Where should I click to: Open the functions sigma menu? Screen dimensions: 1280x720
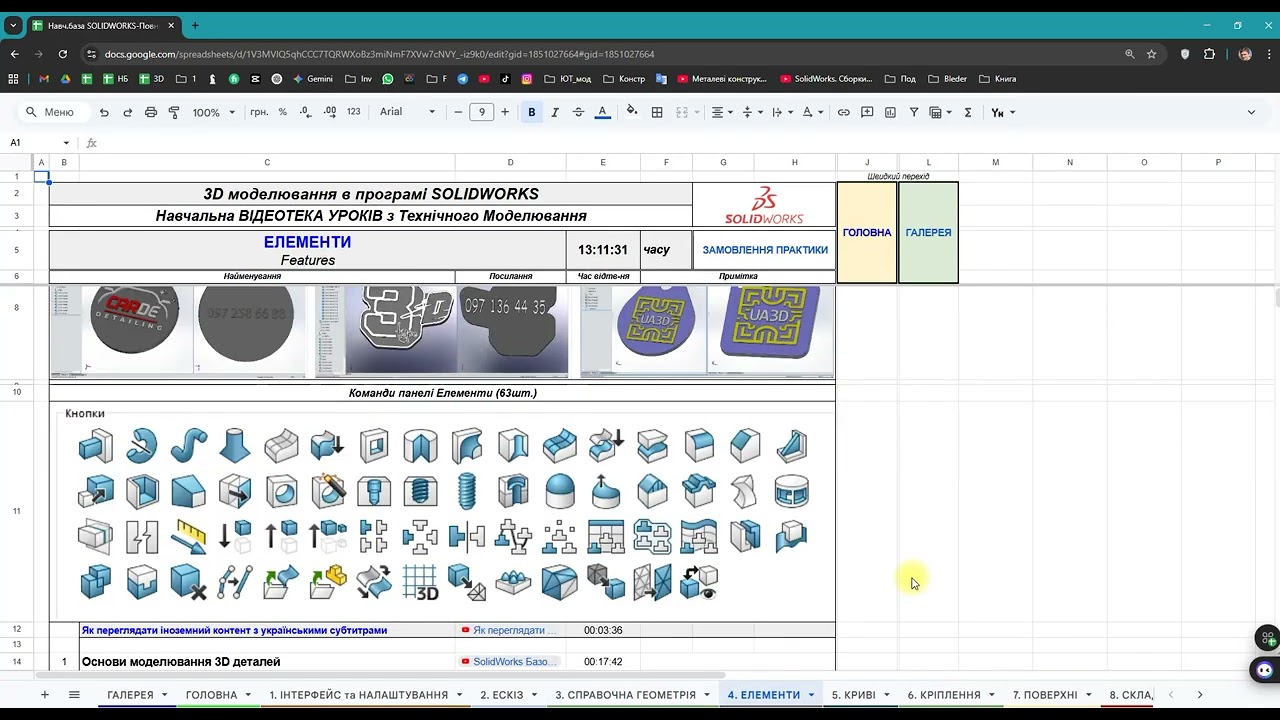[968, 113]
